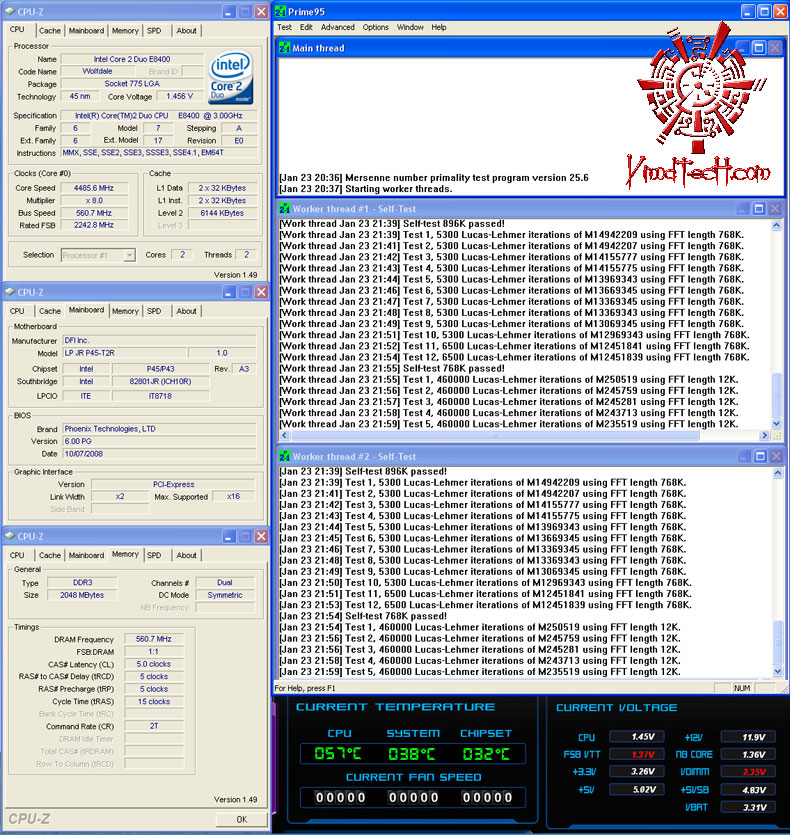The height and width of the screenshot is (835, 790).
Task: Maximize the Prime95 window
Action: 764,11
